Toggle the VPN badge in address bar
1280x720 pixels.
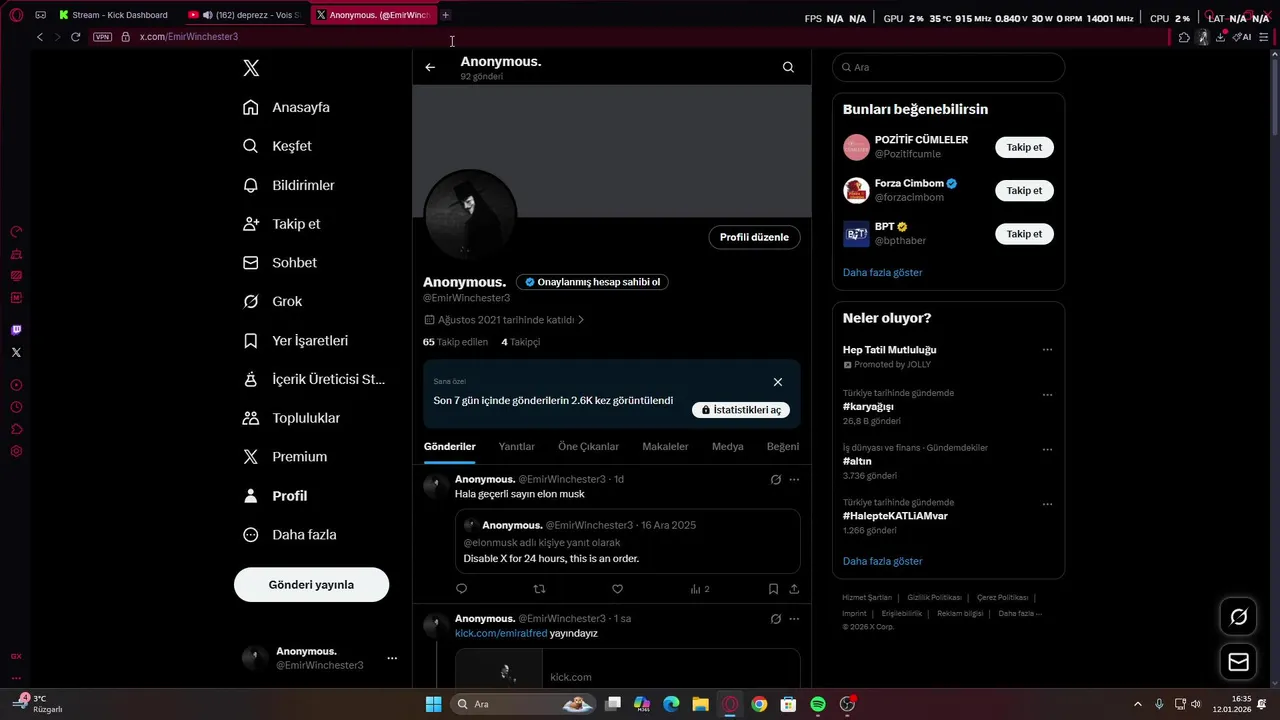click(102, 37)
